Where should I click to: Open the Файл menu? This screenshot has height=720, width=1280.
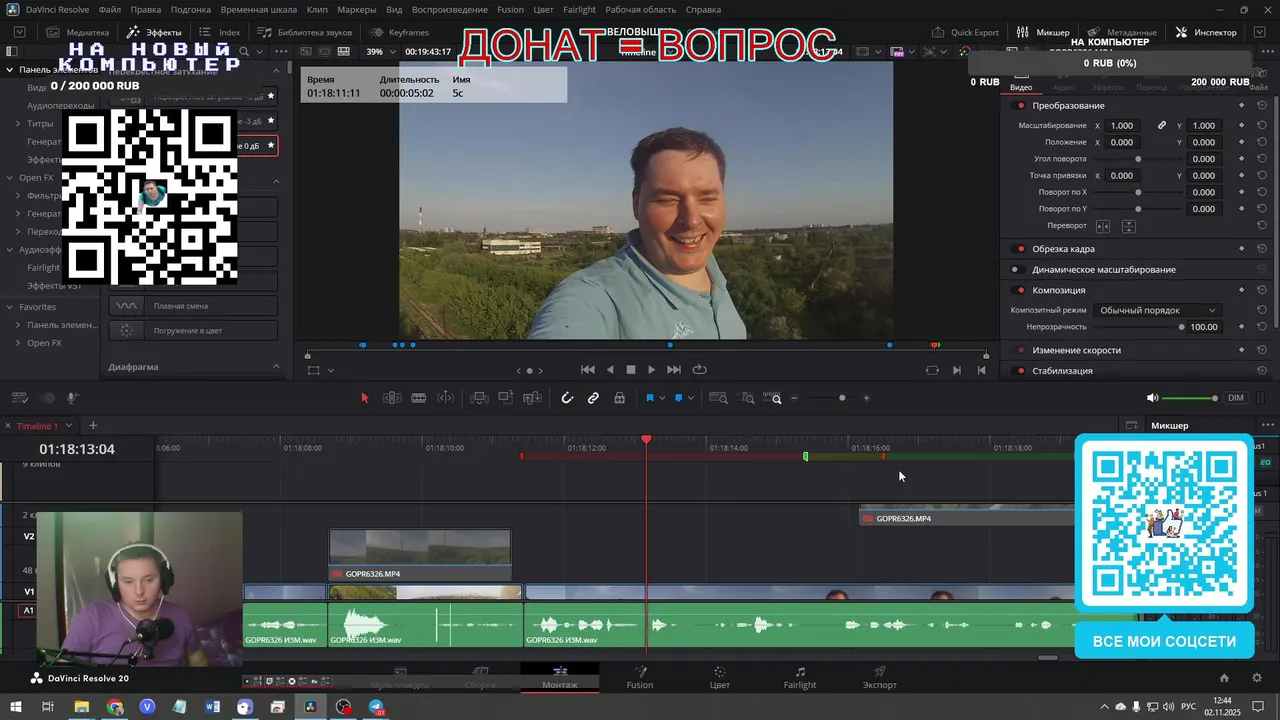tap(110, 9)
